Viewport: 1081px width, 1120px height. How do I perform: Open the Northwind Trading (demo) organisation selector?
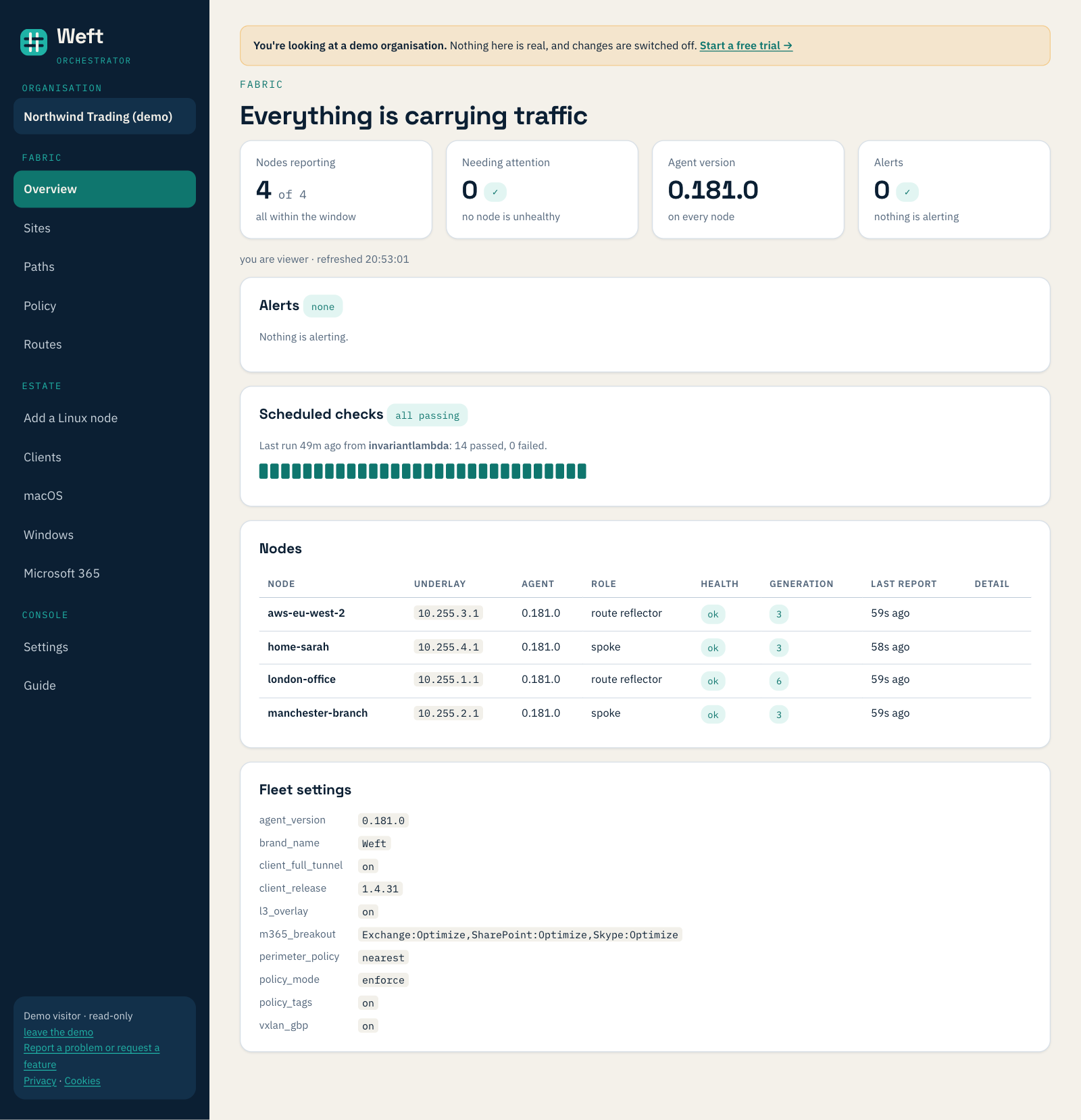[105, 116]
